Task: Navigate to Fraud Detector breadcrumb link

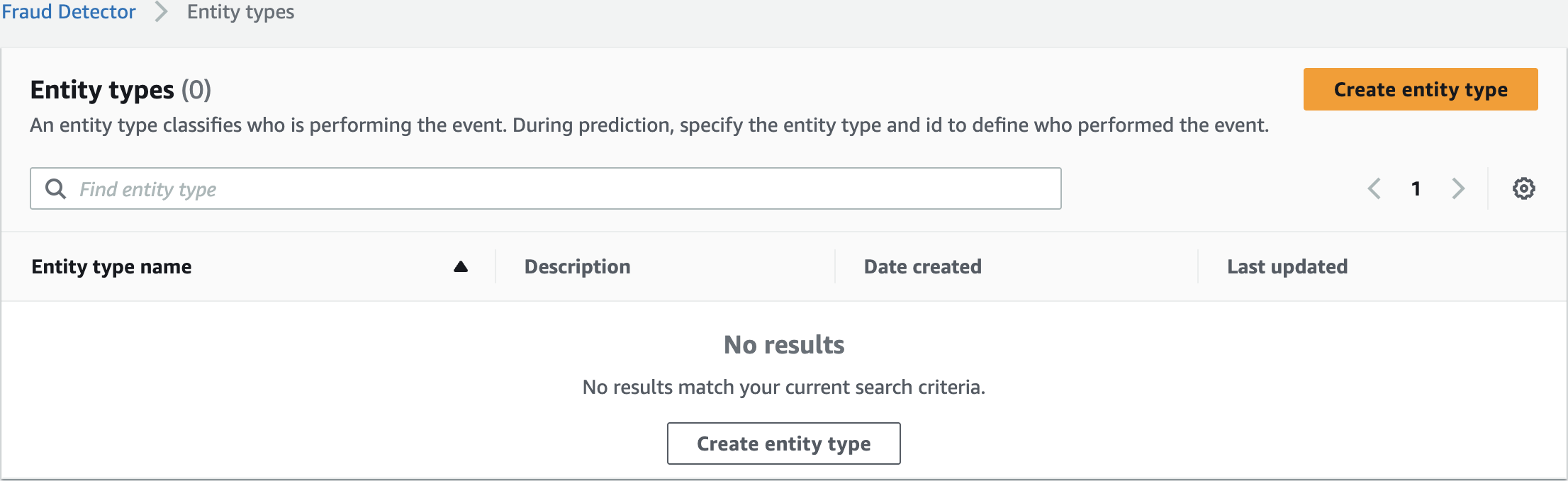Action: click(x=68, y=12)
